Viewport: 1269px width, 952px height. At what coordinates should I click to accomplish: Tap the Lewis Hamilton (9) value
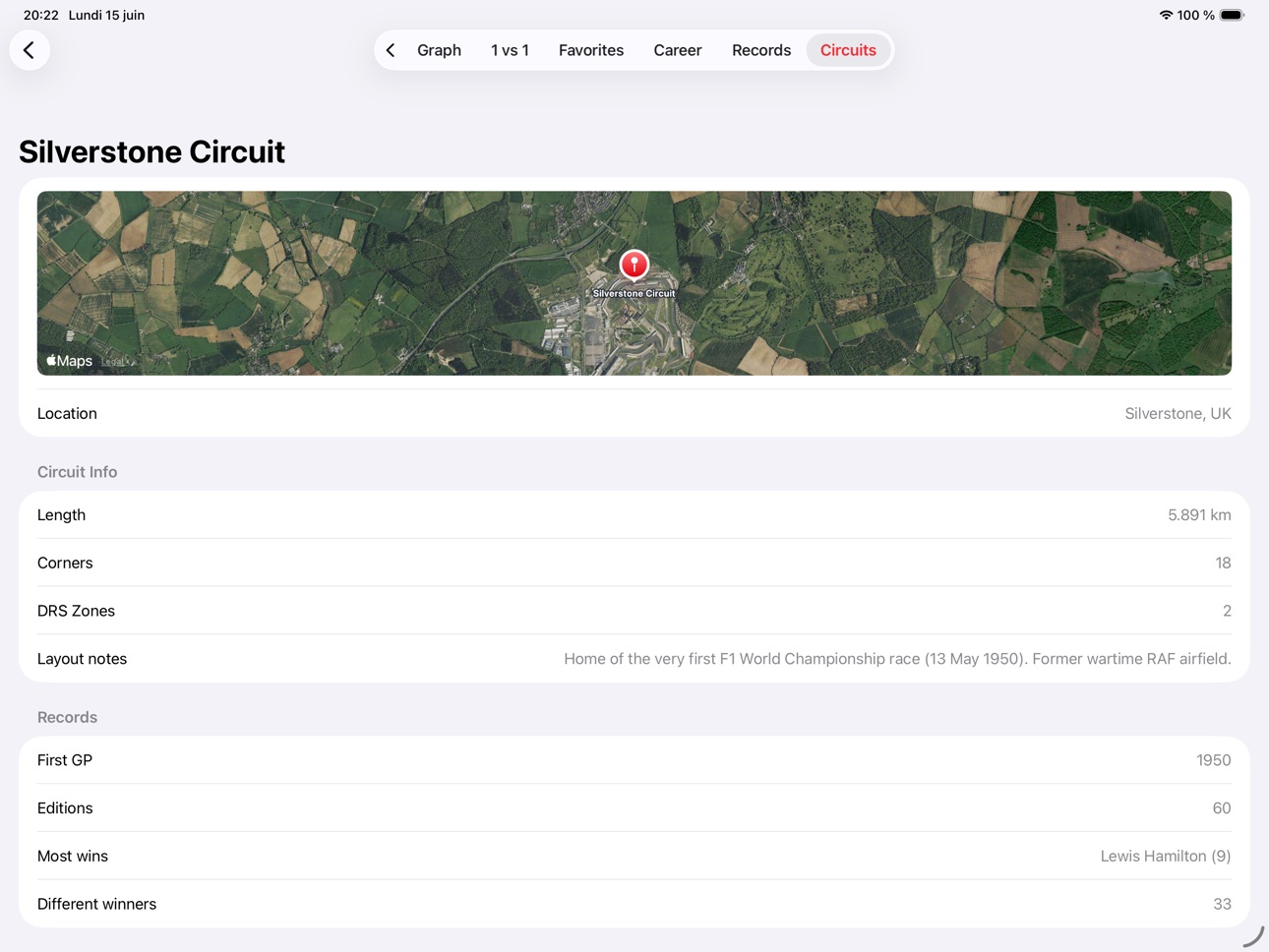pyautogui.click(x=1166, y=857)
